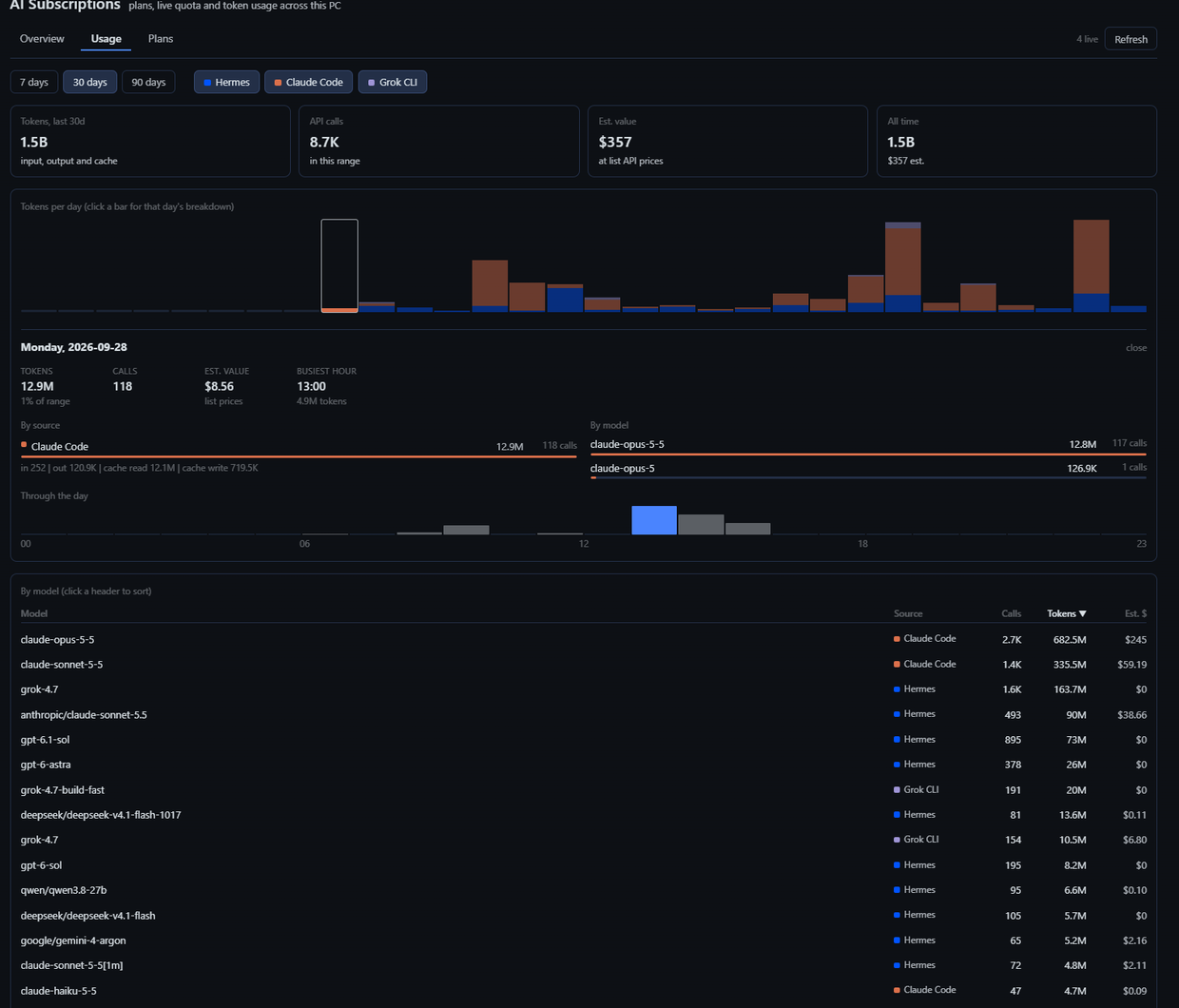1179x1008 pixels.
Task: Click the gpt-6-astra row name
Action: click(x=46, y=765)
